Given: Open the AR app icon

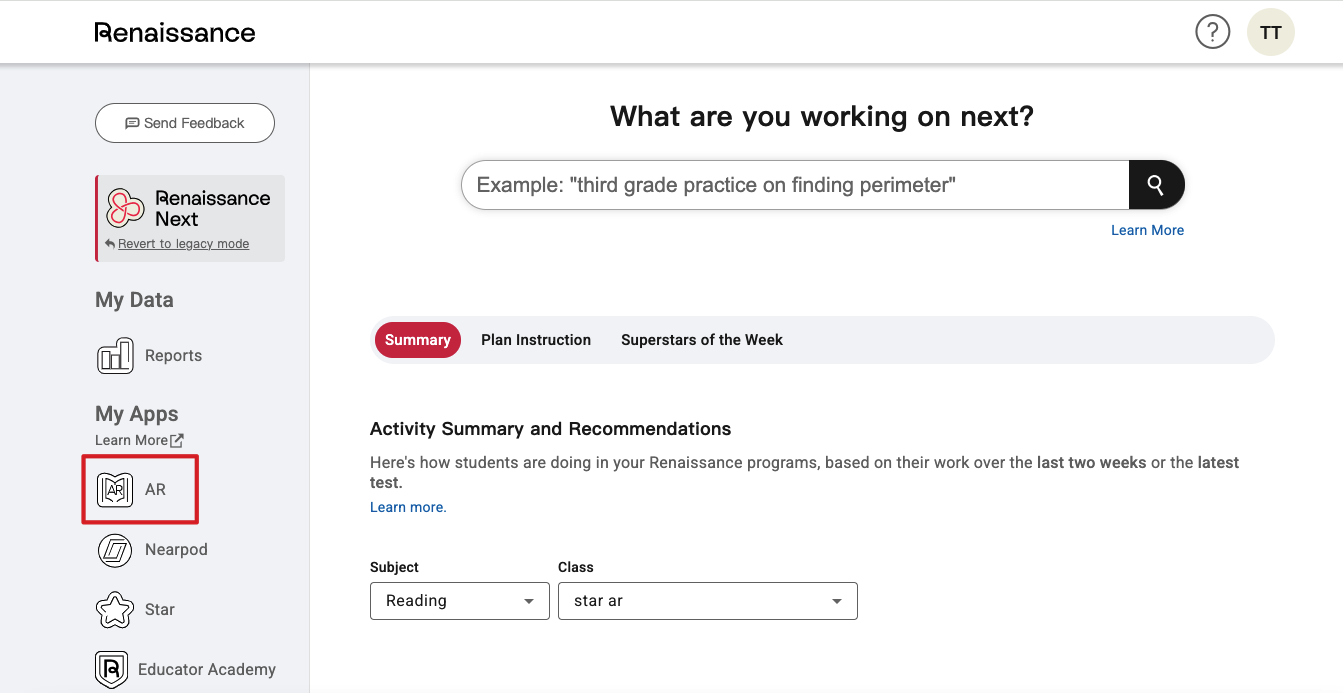Looking at the screenshot, I should point(115,490).
